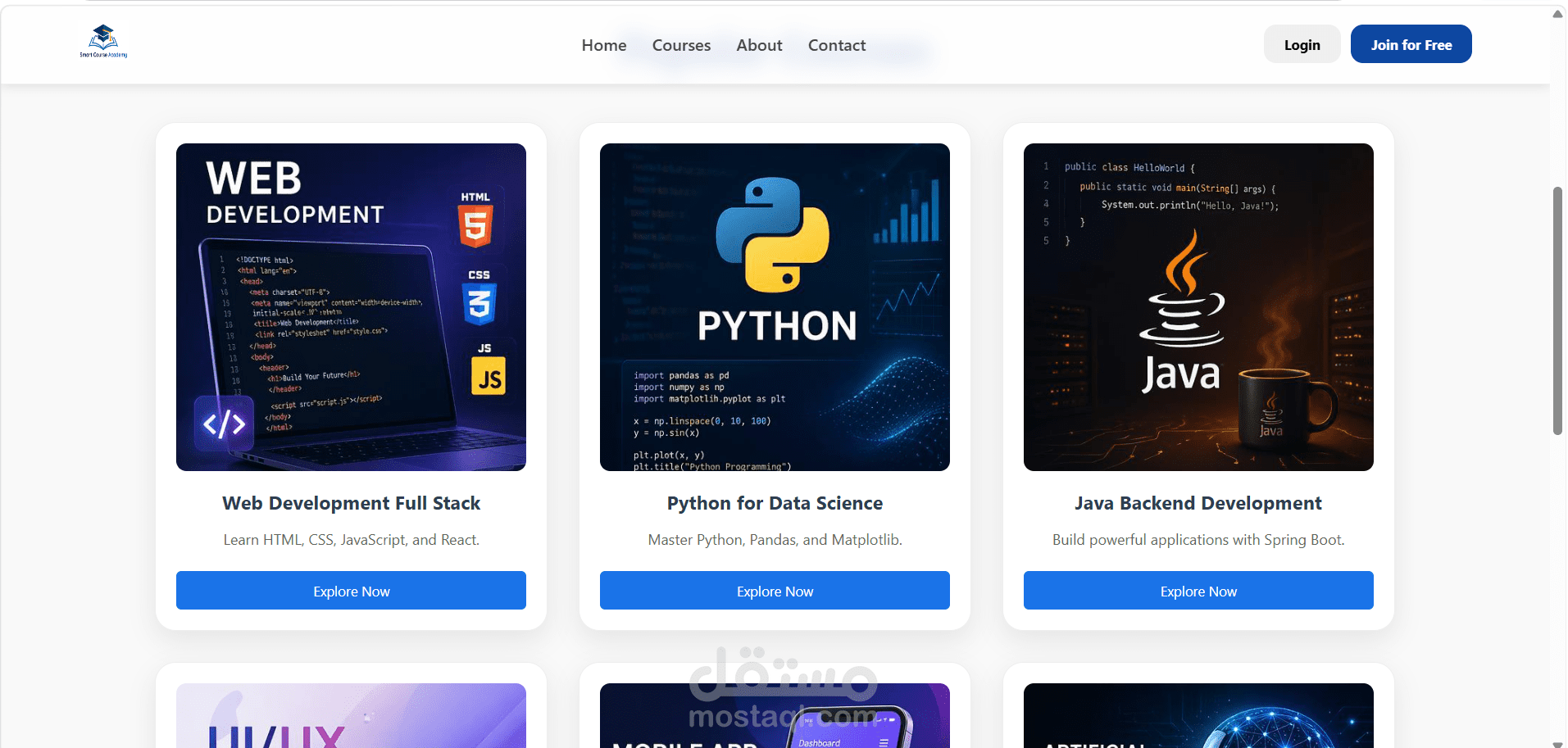Open the Contact nav link

[837, 45]
